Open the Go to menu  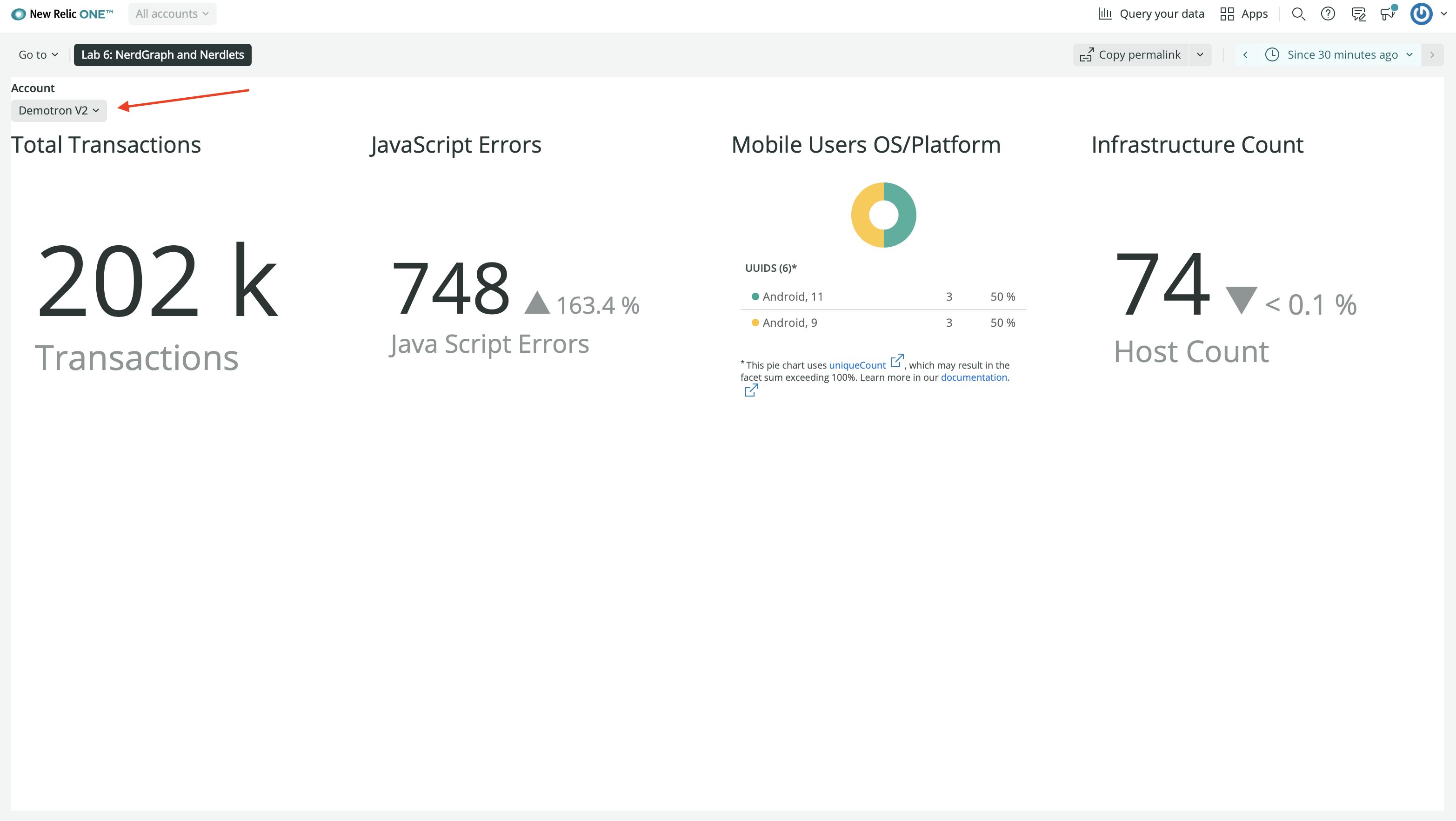pos(38,55)
